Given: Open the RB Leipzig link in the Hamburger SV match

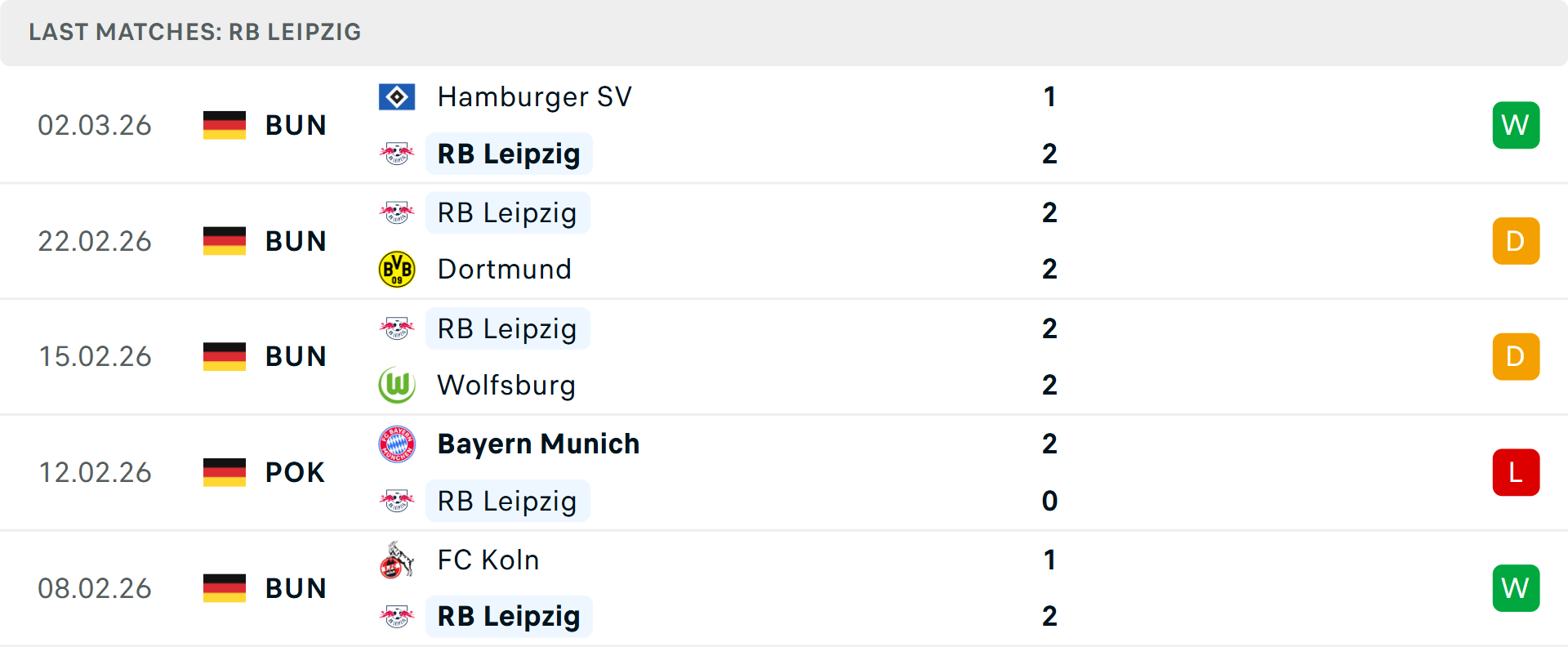Looking at the screenshot, I should tap(508, 153).
